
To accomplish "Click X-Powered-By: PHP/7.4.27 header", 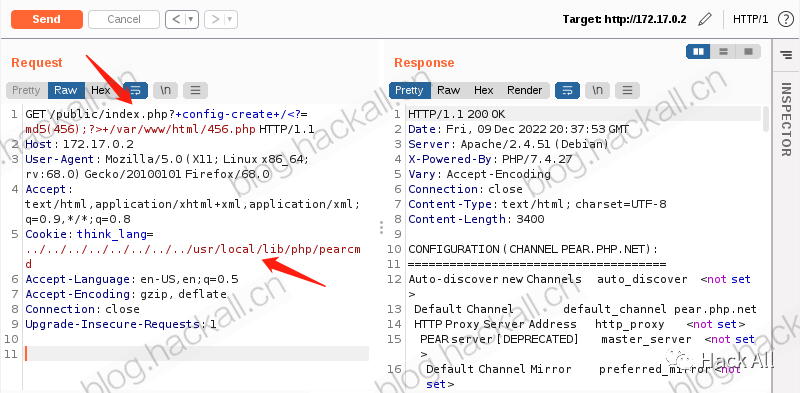I will coord(490,159).
